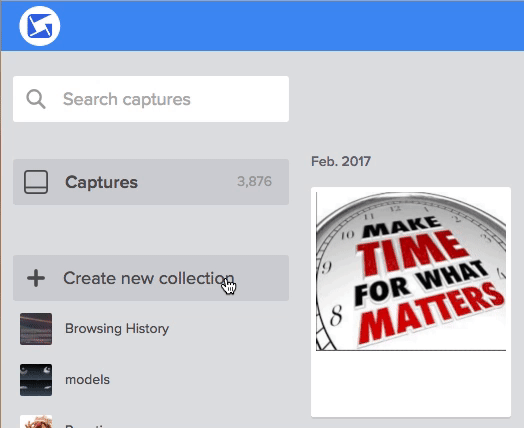Click the plus icon for new collection
Image resolution: width=524 pixels, height=428 pixels.
click(36, 278)
